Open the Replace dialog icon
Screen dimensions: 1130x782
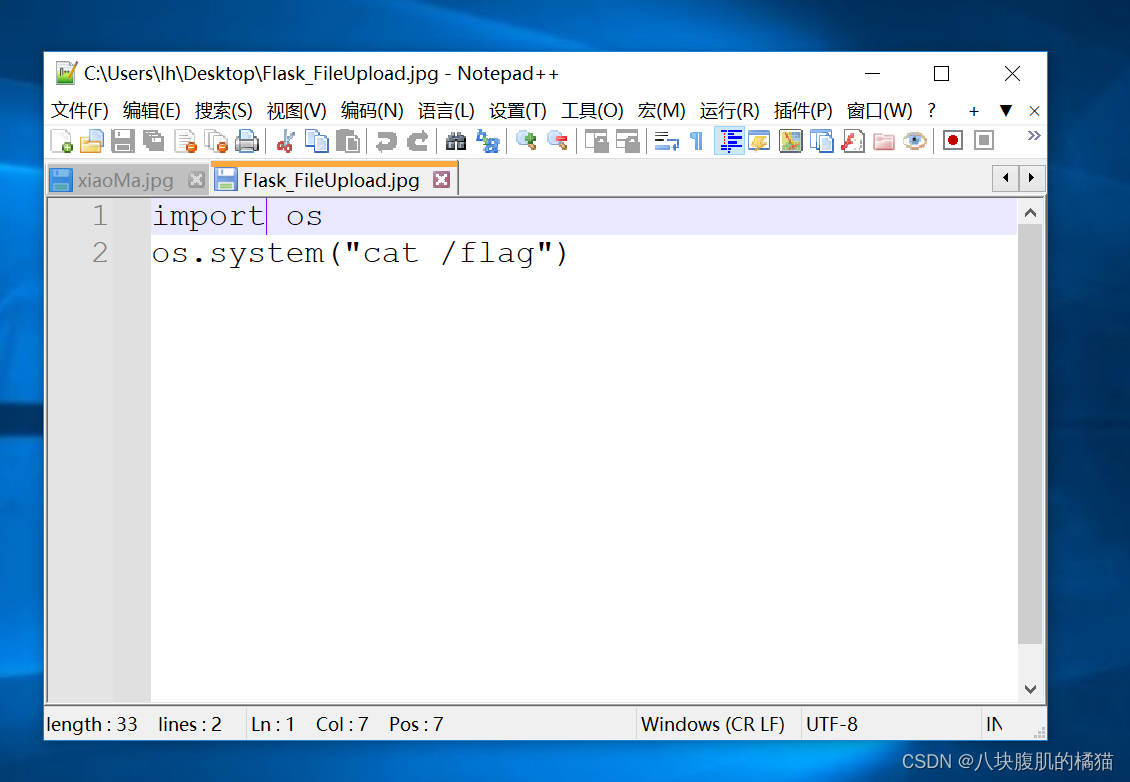(x=487, y=141)
